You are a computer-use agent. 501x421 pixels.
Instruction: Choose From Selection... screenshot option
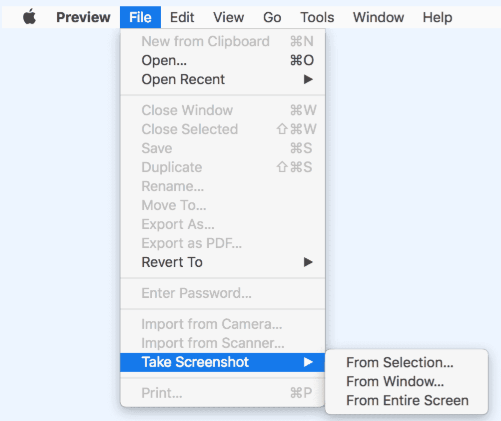click(400, 362)
